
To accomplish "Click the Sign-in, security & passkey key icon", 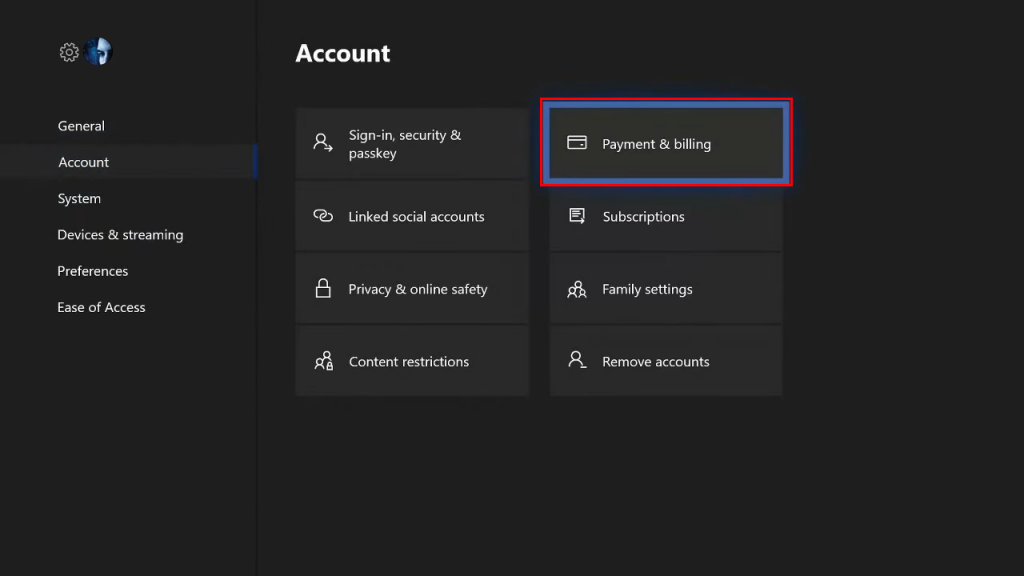I will pos(322,143).
